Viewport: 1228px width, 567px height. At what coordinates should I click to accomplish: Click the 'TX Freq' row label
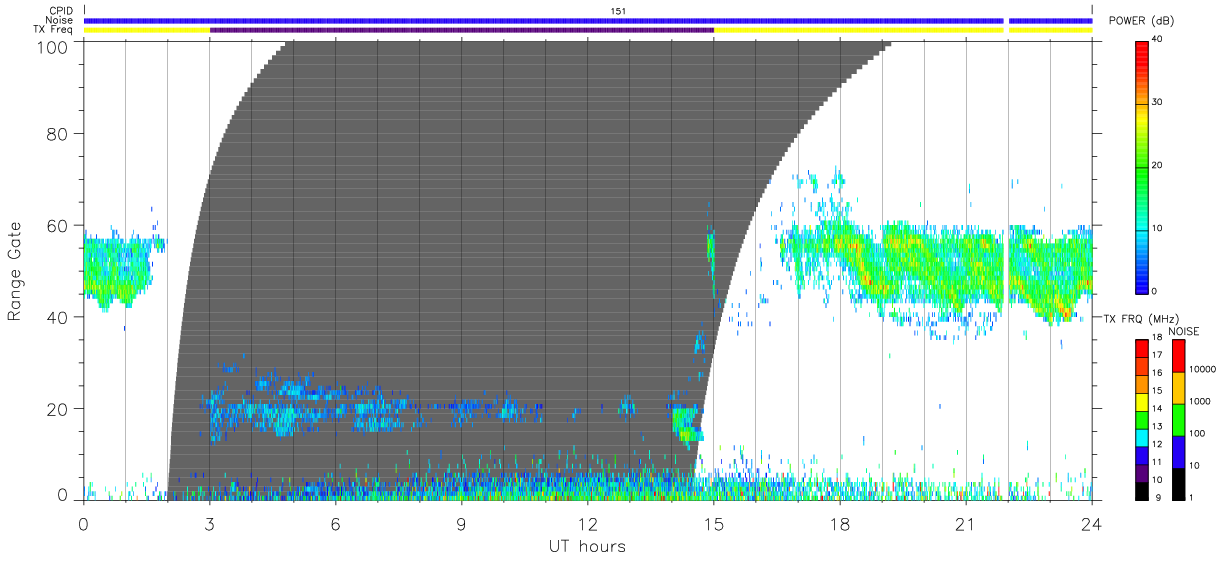[x=54, y=29]
